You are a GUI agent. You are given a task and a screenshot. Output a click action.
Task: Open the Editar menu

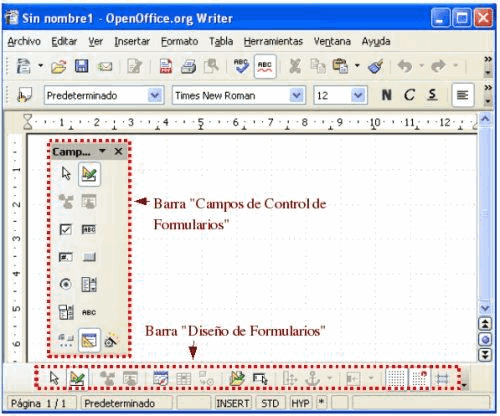(x=64, y=41)
